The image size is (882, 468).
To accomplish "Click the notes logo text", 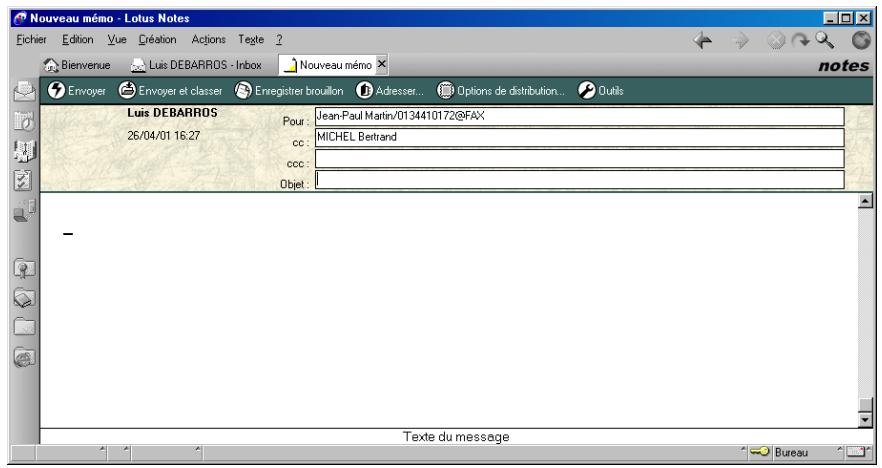I will coord(844,66).
